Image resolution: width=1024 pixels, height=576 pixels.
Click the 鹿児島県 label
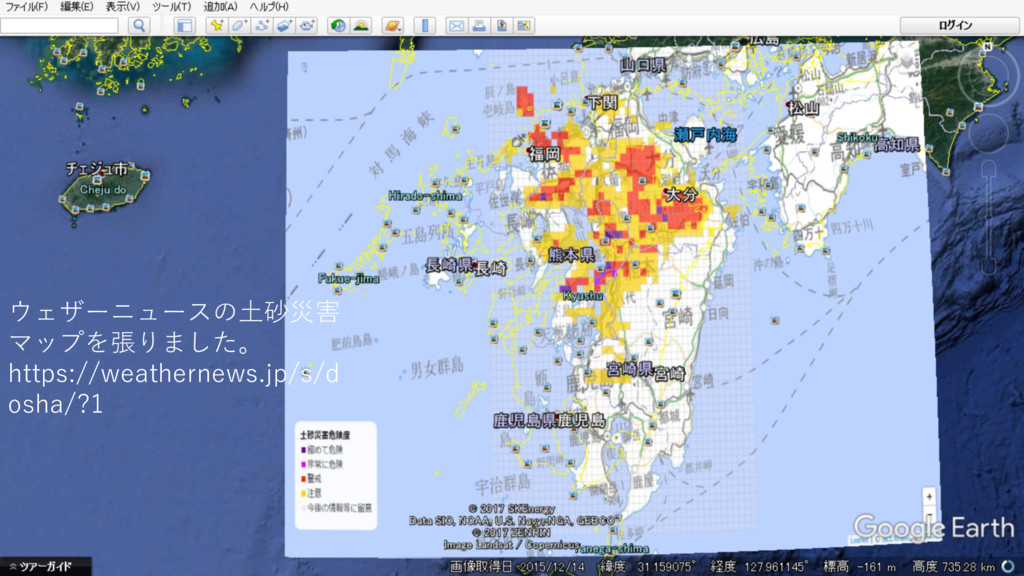pyautogui.click(x=524, y=421)
